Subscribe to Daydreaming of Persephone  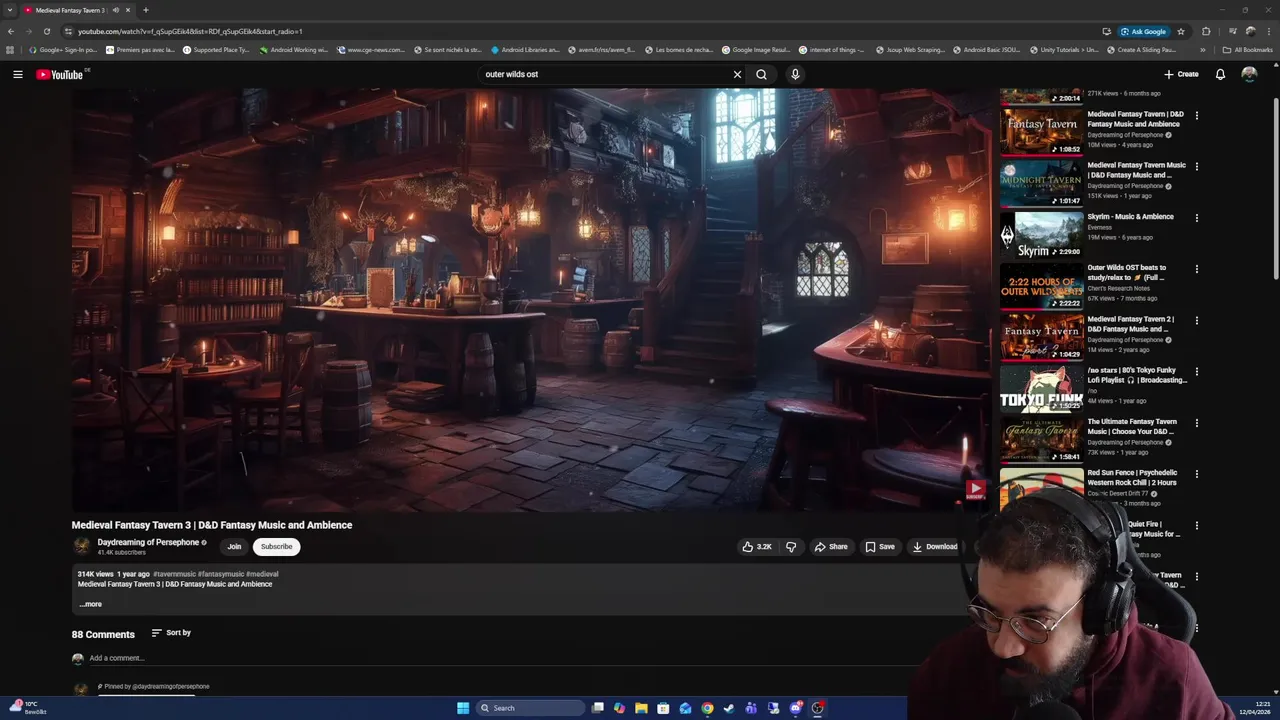[x=277, y=547]
